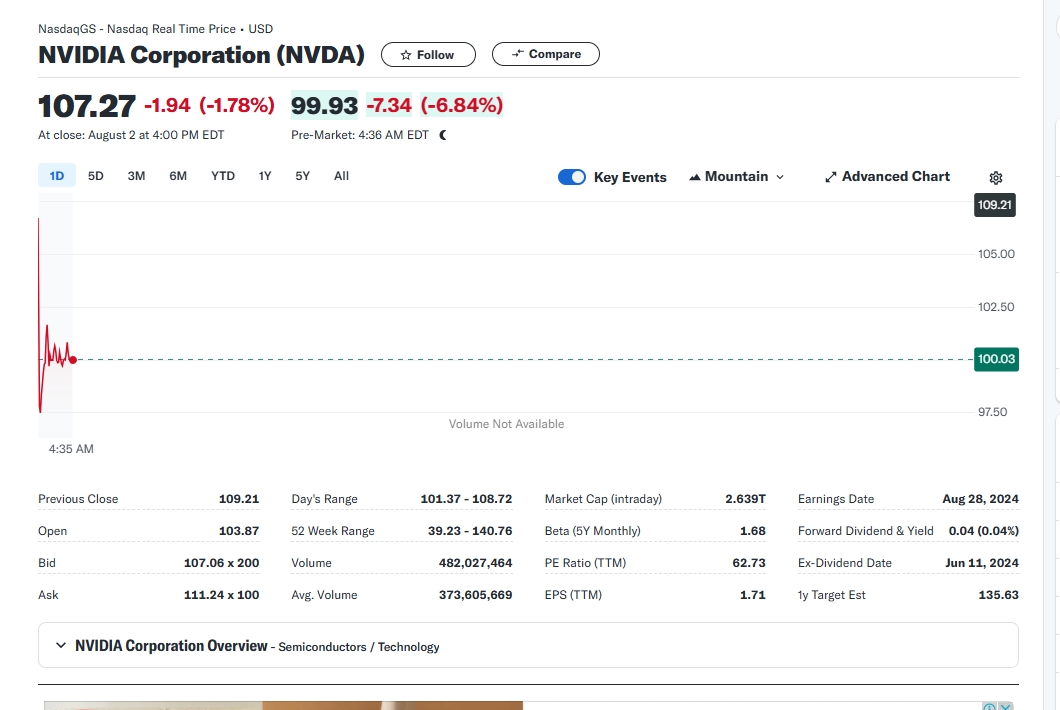This screenshot has height=710, width=1060.
Task: Click the compare arrows icon
Action: click(x=517, y=53)
